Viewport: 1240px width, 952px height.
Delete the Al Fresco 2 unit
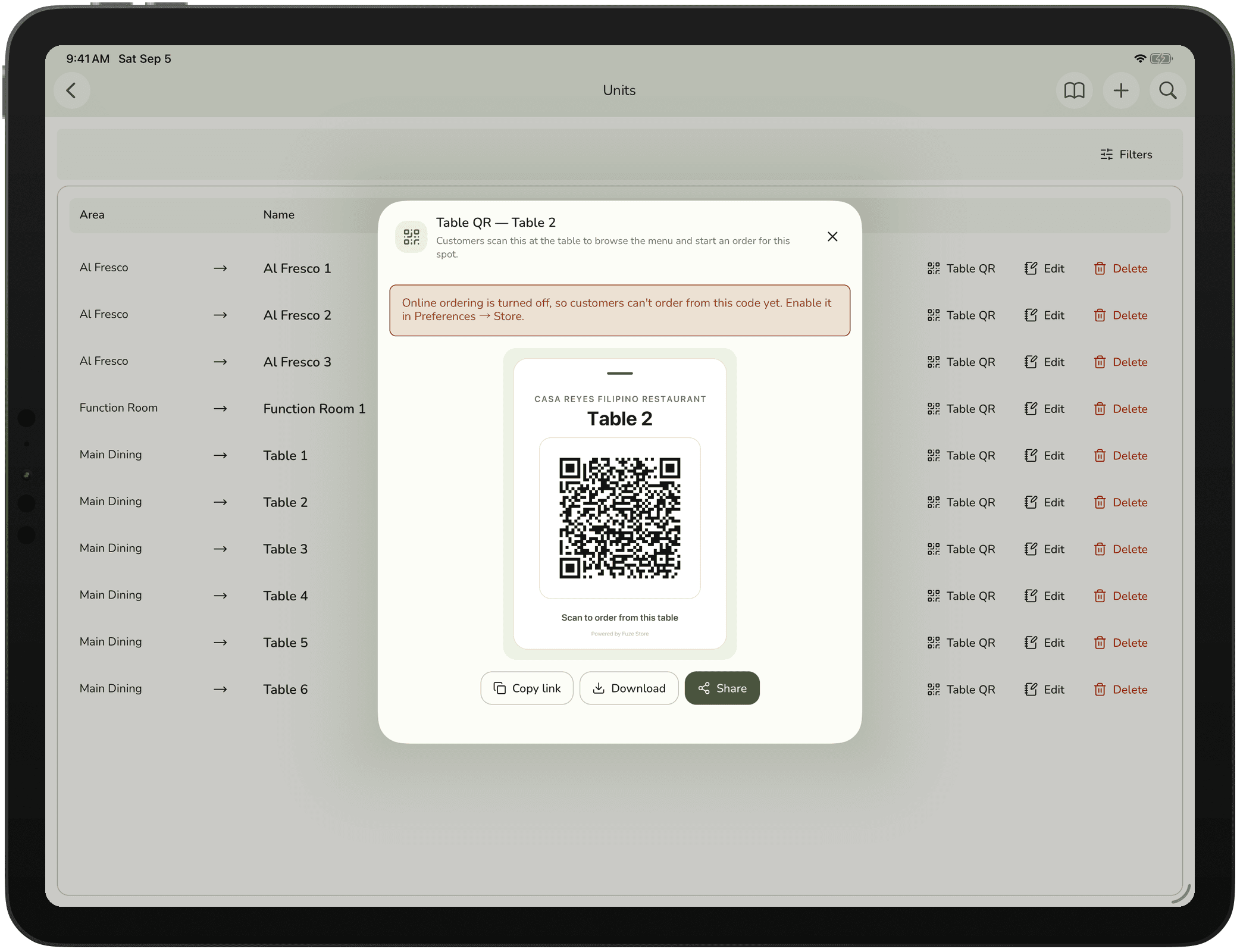[x=1120, y=315]
